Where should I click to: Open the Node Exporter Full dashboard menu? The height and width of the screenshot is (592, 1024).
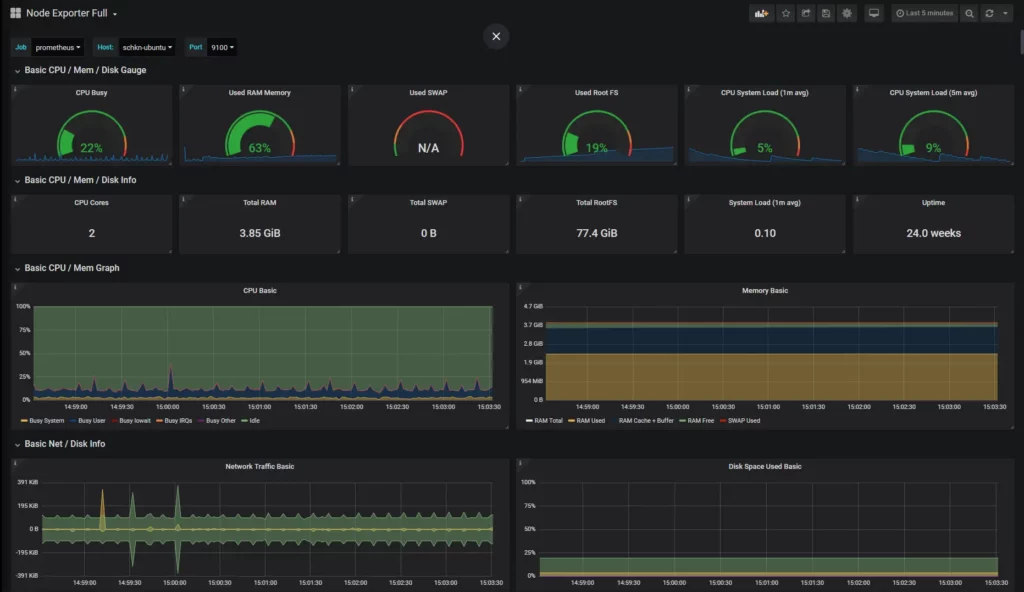tap(68, 13)
